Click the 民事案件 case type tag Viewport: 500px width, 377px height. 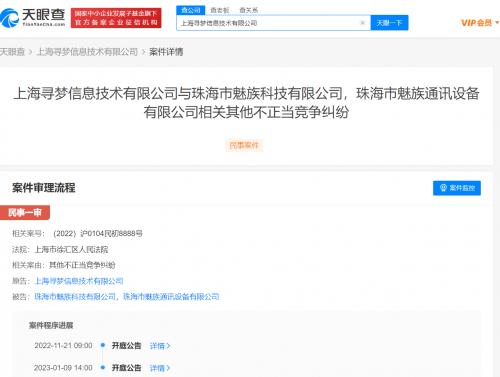click(x=244, y=145)
